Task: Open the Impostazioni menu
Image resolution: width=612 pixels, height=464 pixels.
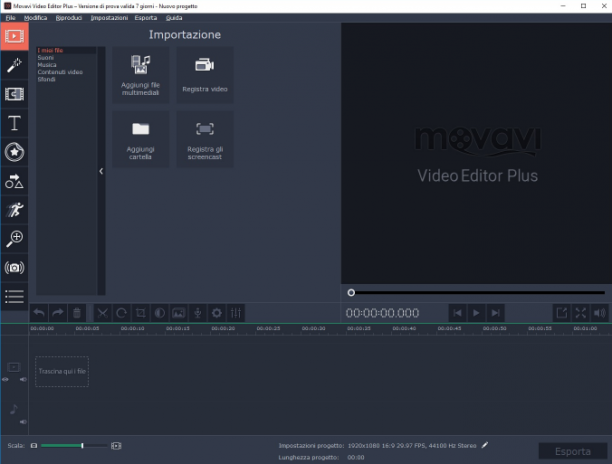Action: point(109,18)
